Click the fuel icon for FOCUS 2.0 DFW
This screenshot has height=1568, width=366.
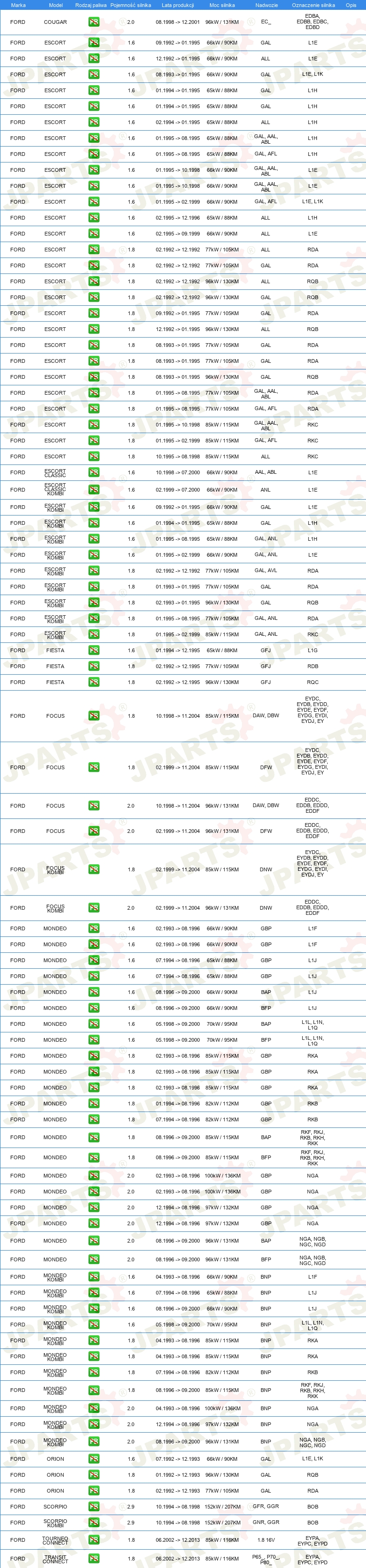click(94, 831)
